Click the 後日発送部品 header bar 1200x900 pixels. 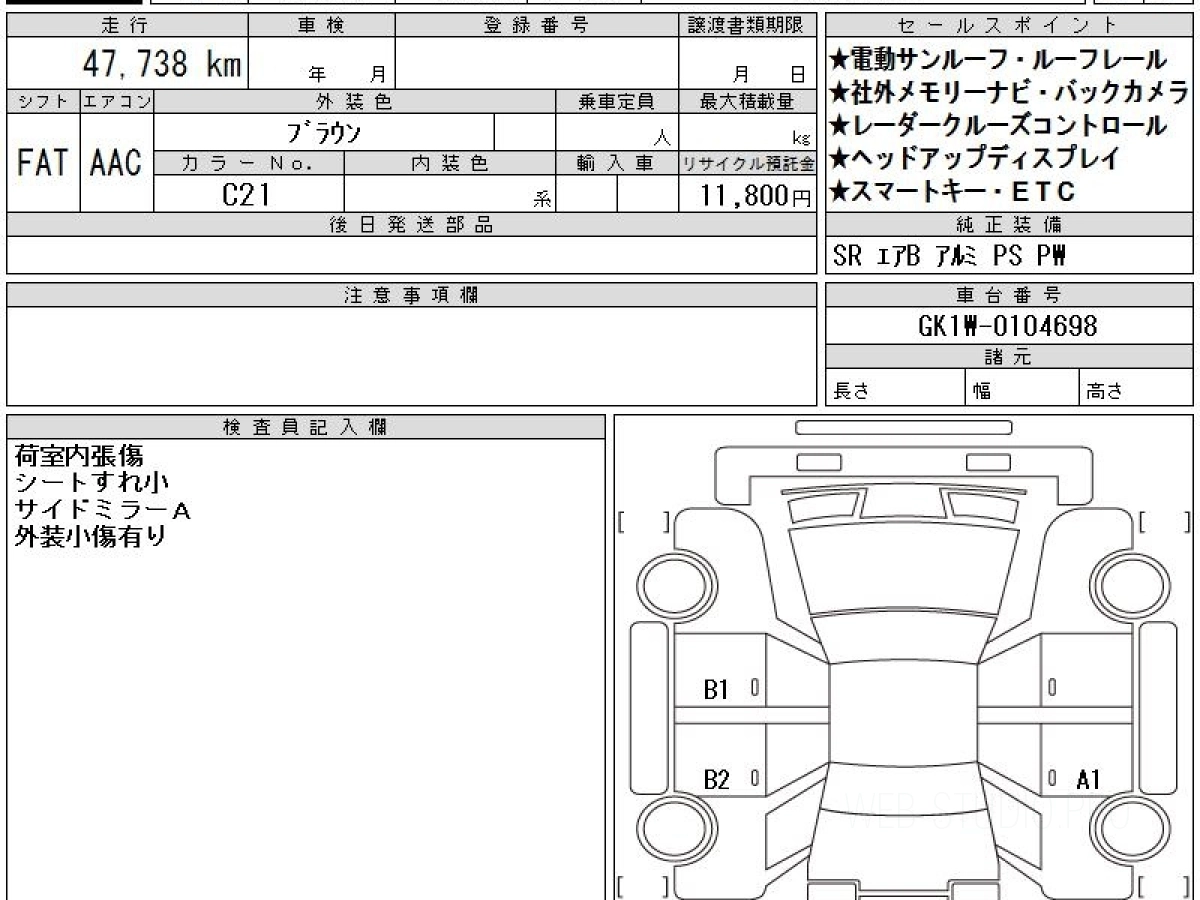pyautogui.click(x=412, y=225)
